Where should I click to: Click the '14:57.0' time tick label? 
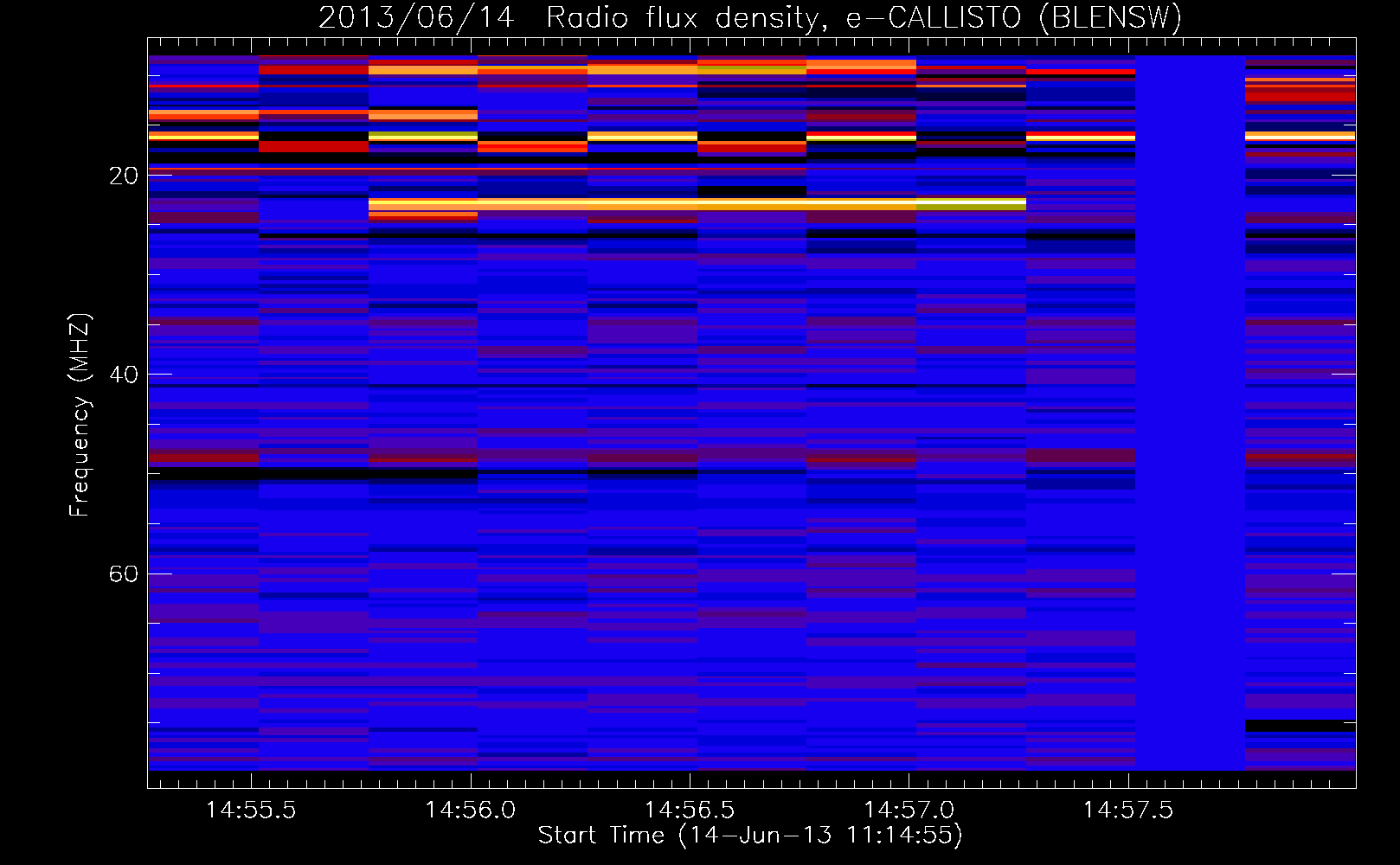(909, 810)
